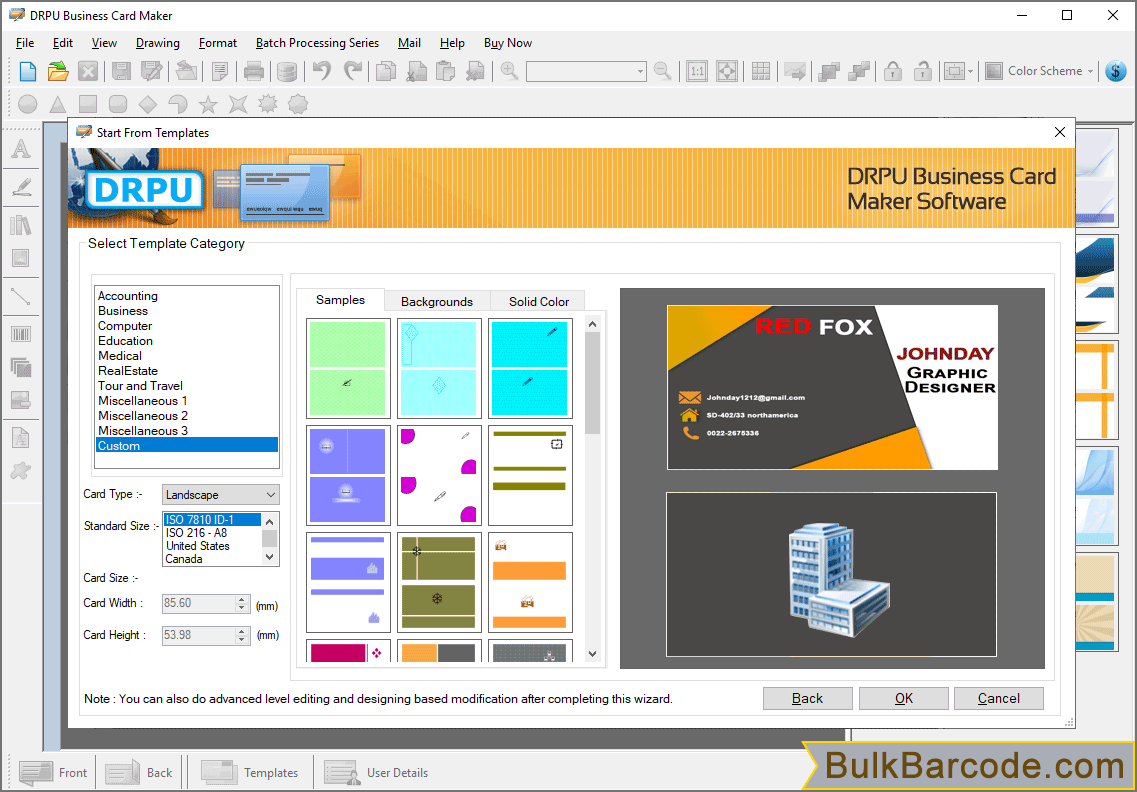The image size is (1137, 792).
Task: Open the Drawing menu
Action: (x=157, y=43)
